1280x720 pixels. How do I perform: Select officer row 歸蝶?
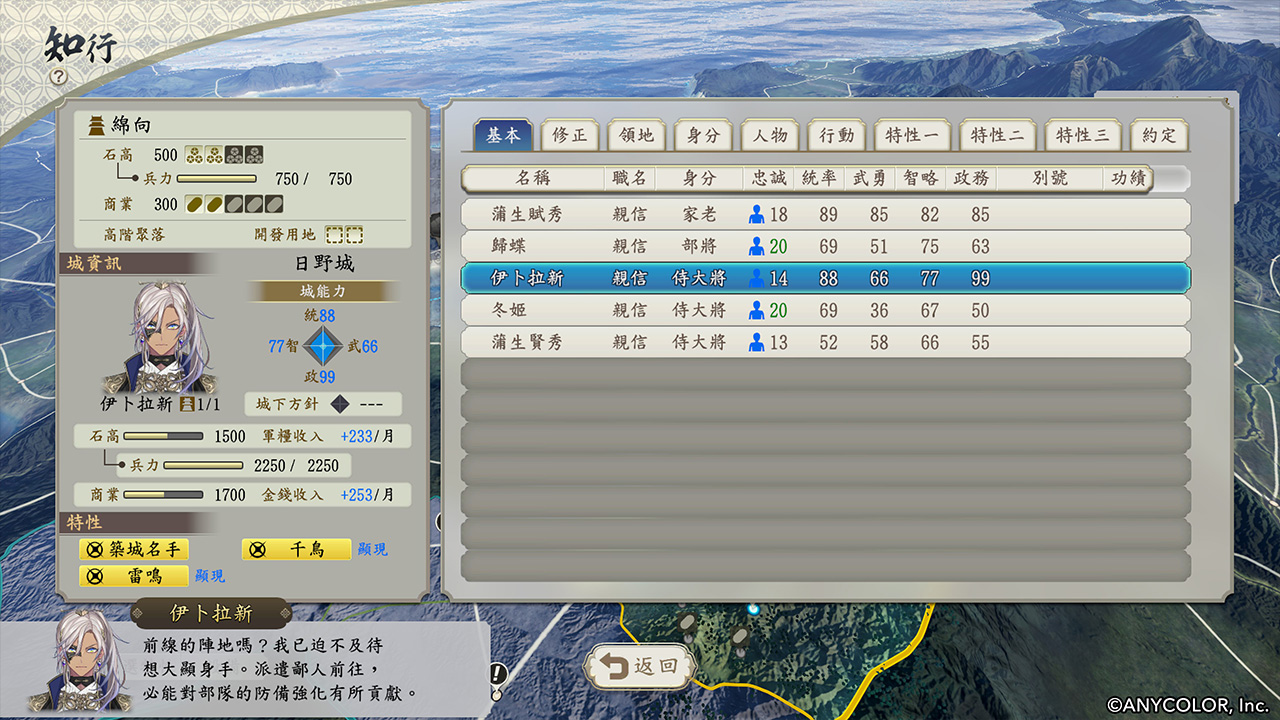[x=826, y=246]
